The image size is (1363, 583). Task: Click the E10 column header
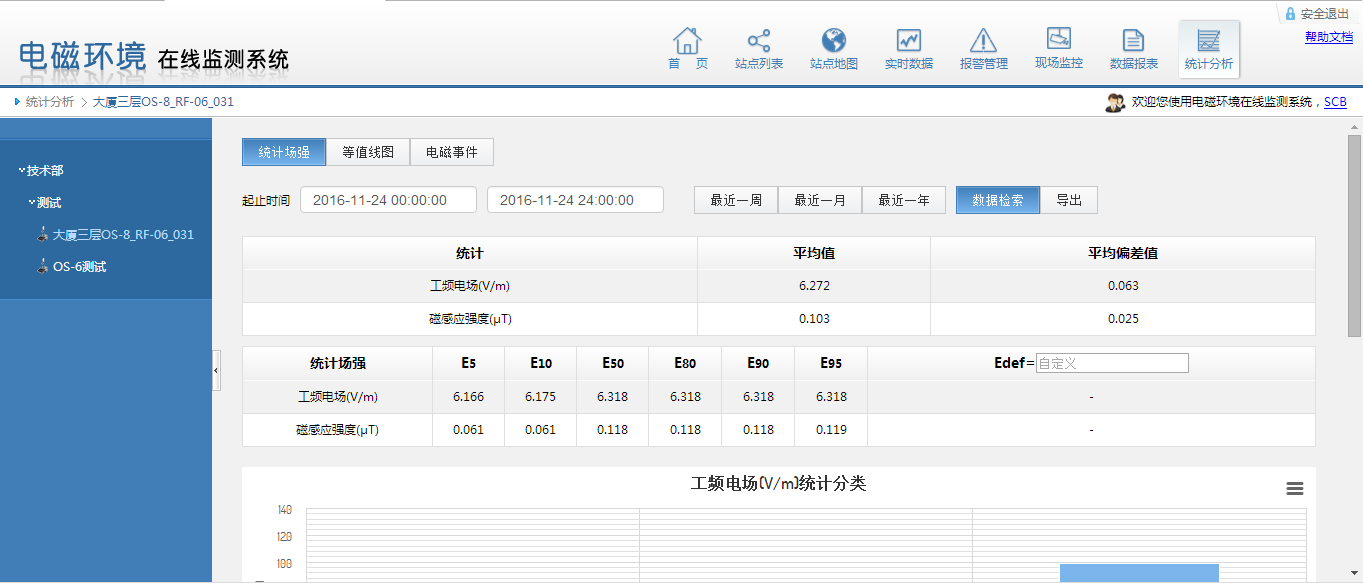click(x=541, y=363)
